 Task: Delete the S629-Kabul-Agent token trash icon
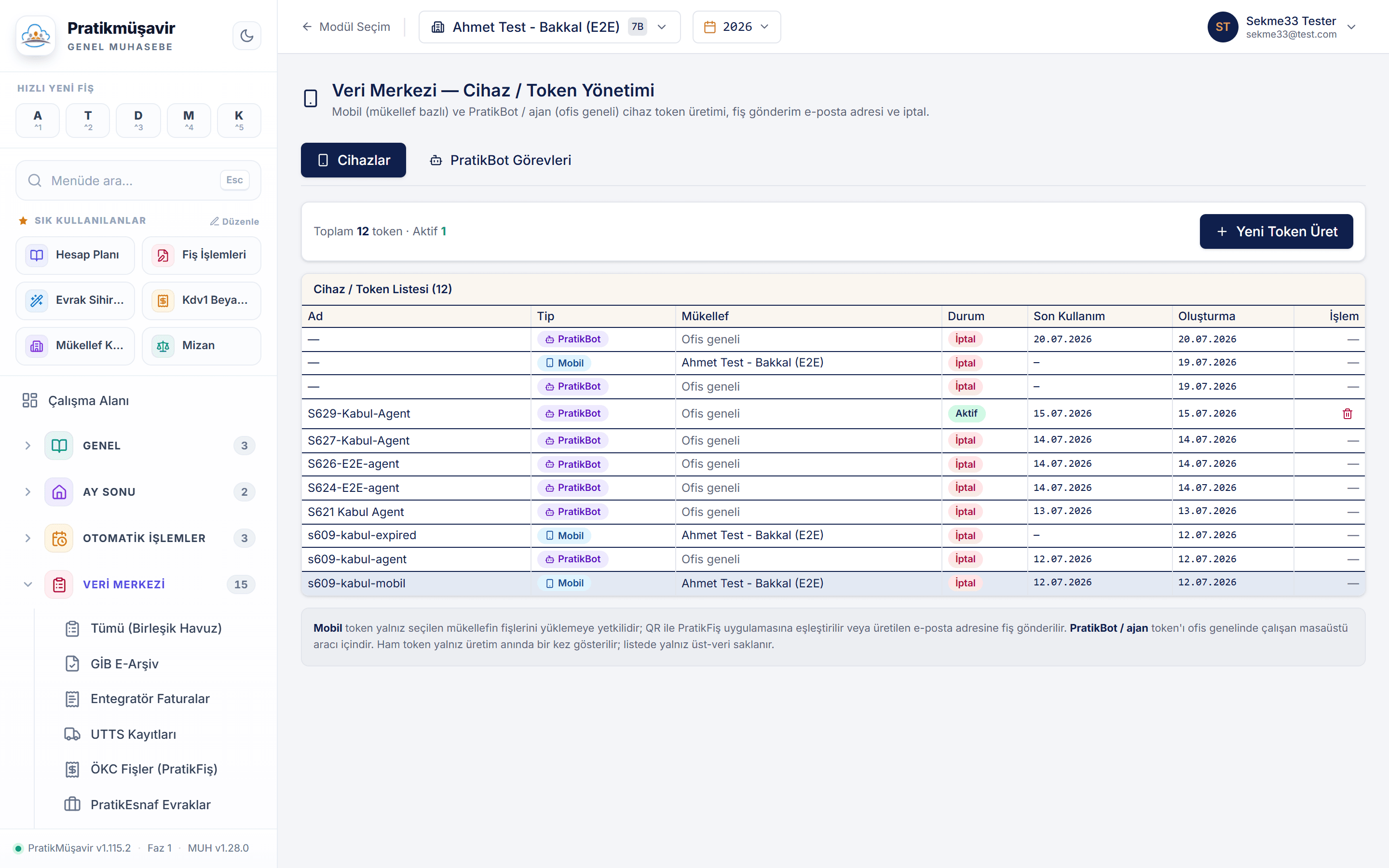pos(1347,414)
